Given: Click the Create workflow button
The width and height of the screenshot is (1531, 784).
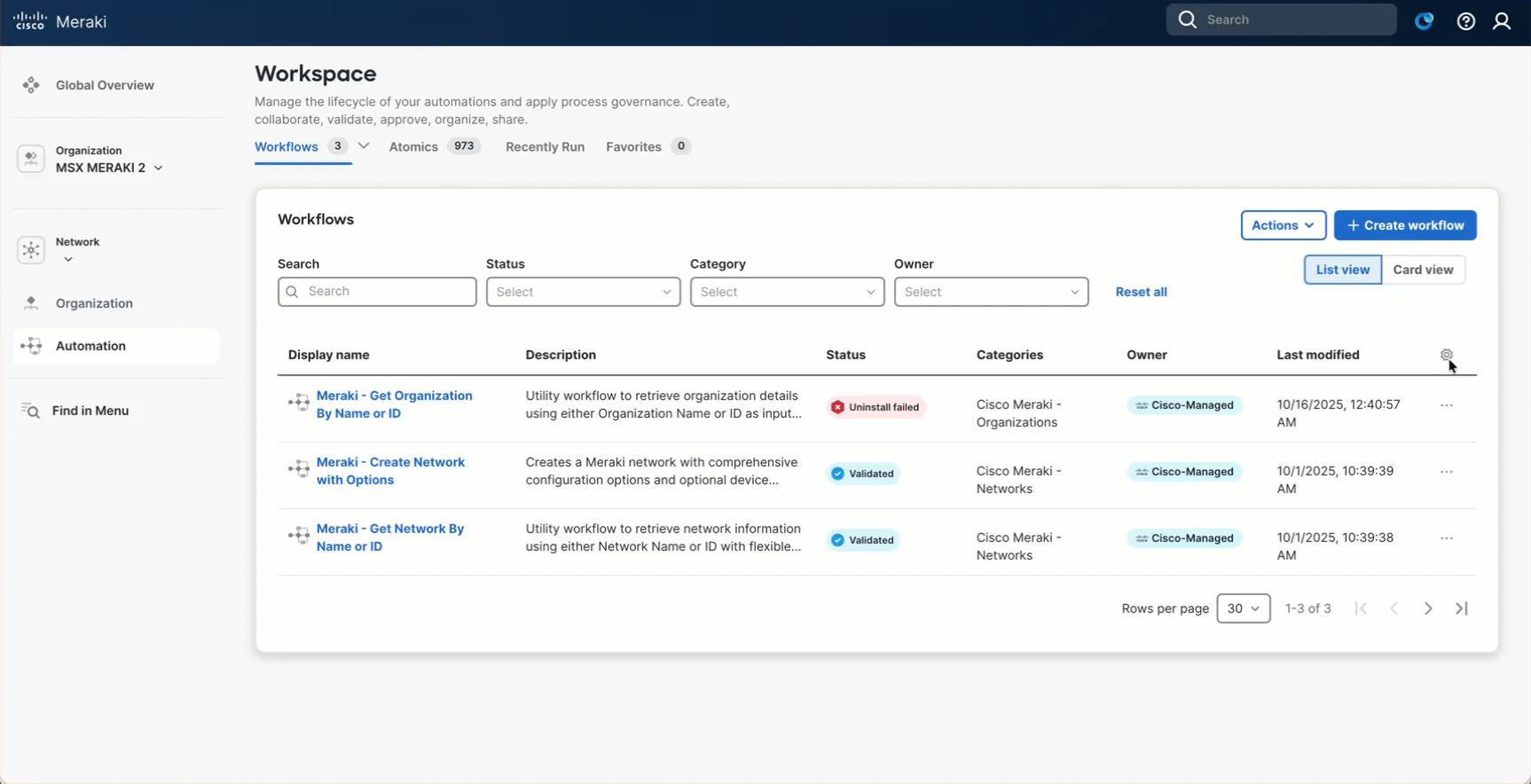Looking at the screenshot, I should (x=1404, y=225).
